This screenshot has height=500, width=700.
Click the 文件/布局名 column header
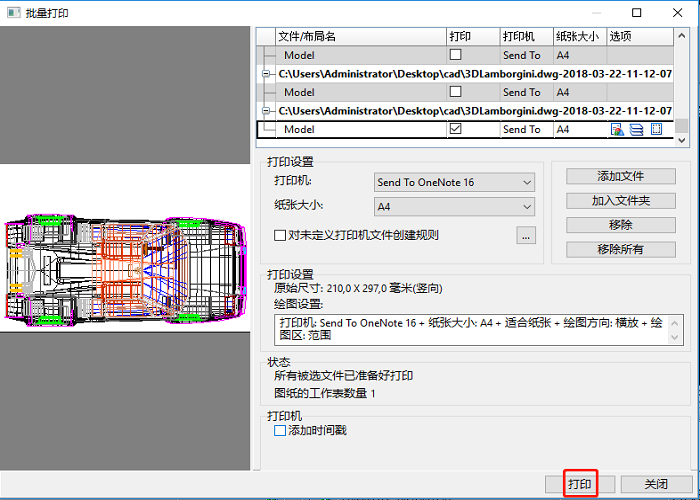(x=361, y=37)
